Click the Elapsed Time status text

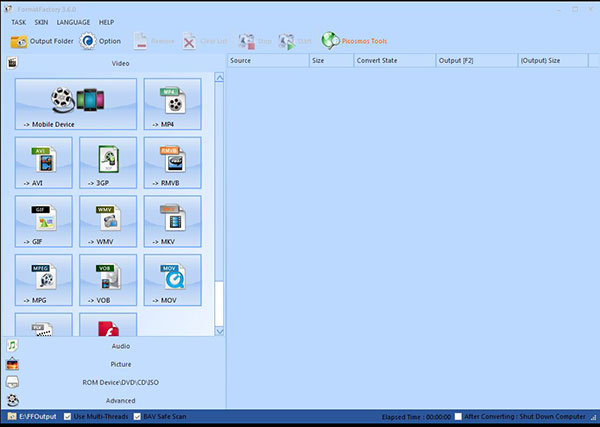[x=416, y=417]
